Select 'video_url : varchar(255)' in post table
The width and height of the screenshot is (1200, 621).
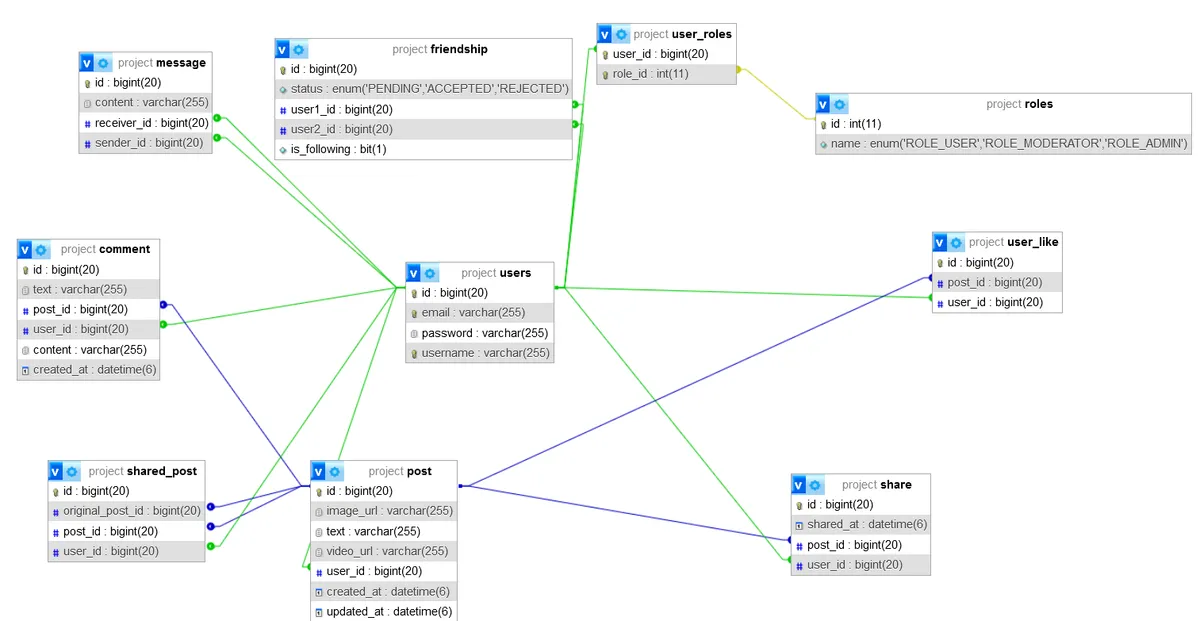tap(385, 551)
